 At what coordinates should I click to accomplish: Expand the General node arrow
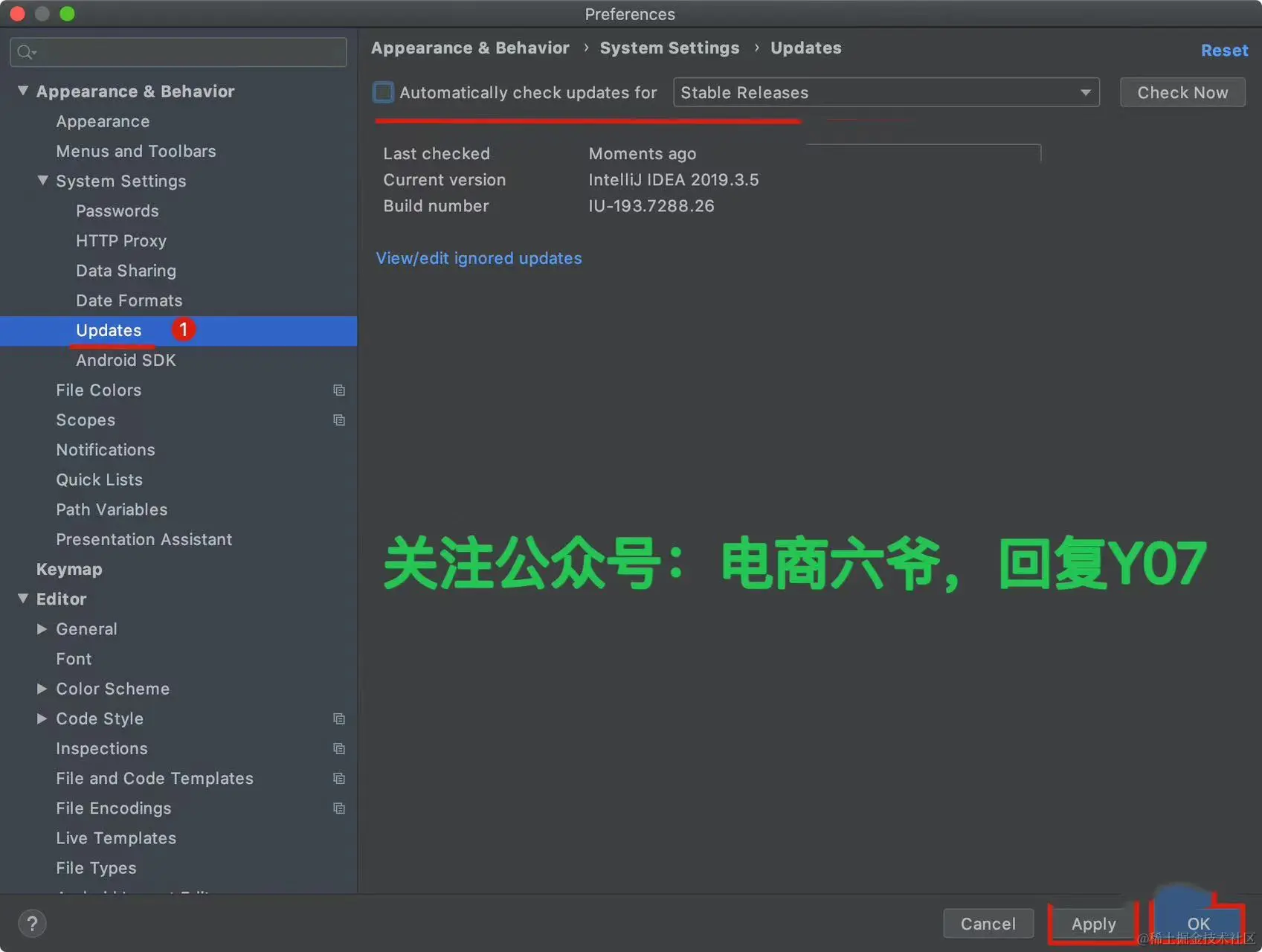coord(42,629)
